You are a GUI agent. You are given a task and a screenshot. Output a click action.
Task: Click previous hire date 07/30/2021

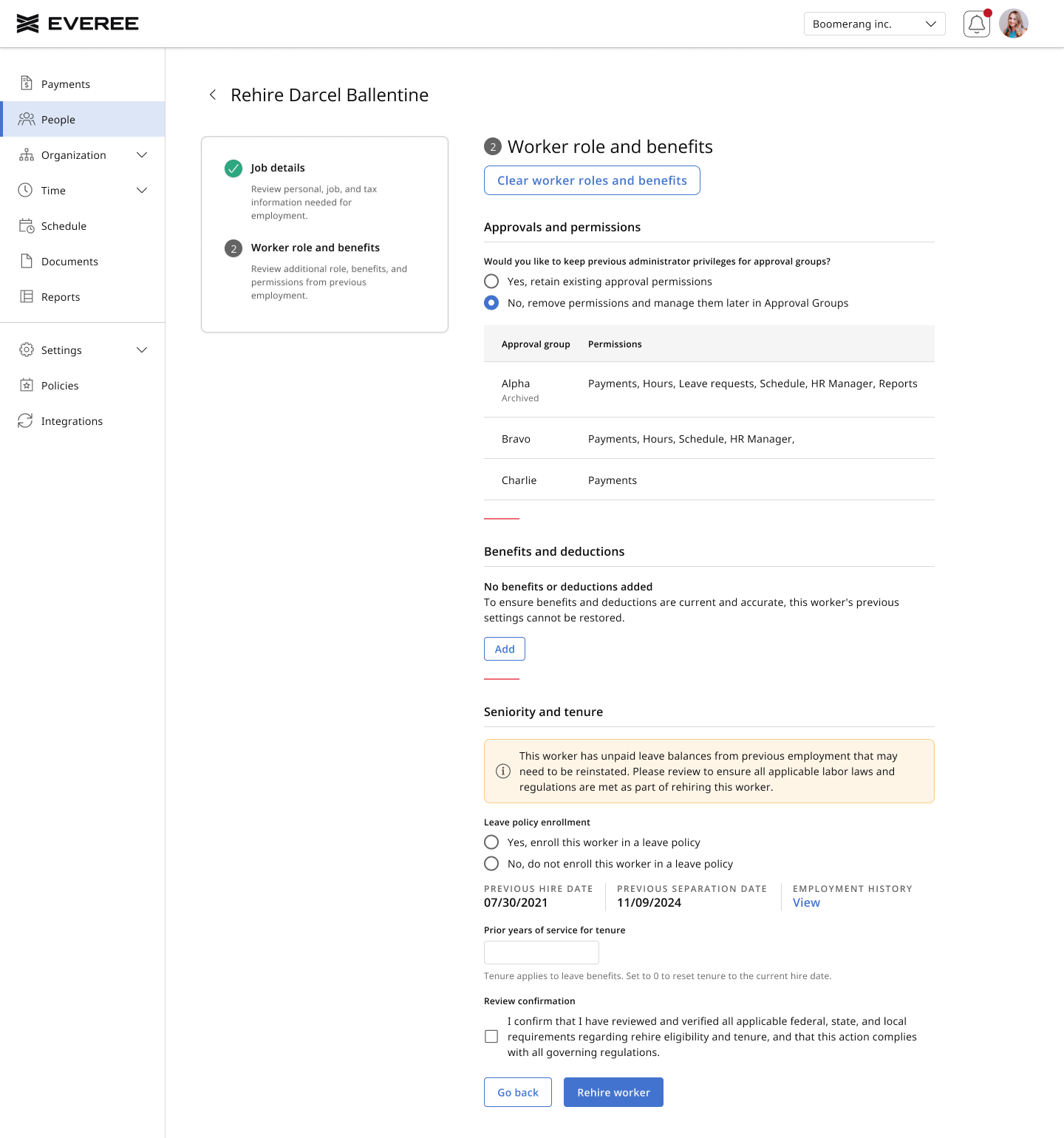(x=516, y=902)
